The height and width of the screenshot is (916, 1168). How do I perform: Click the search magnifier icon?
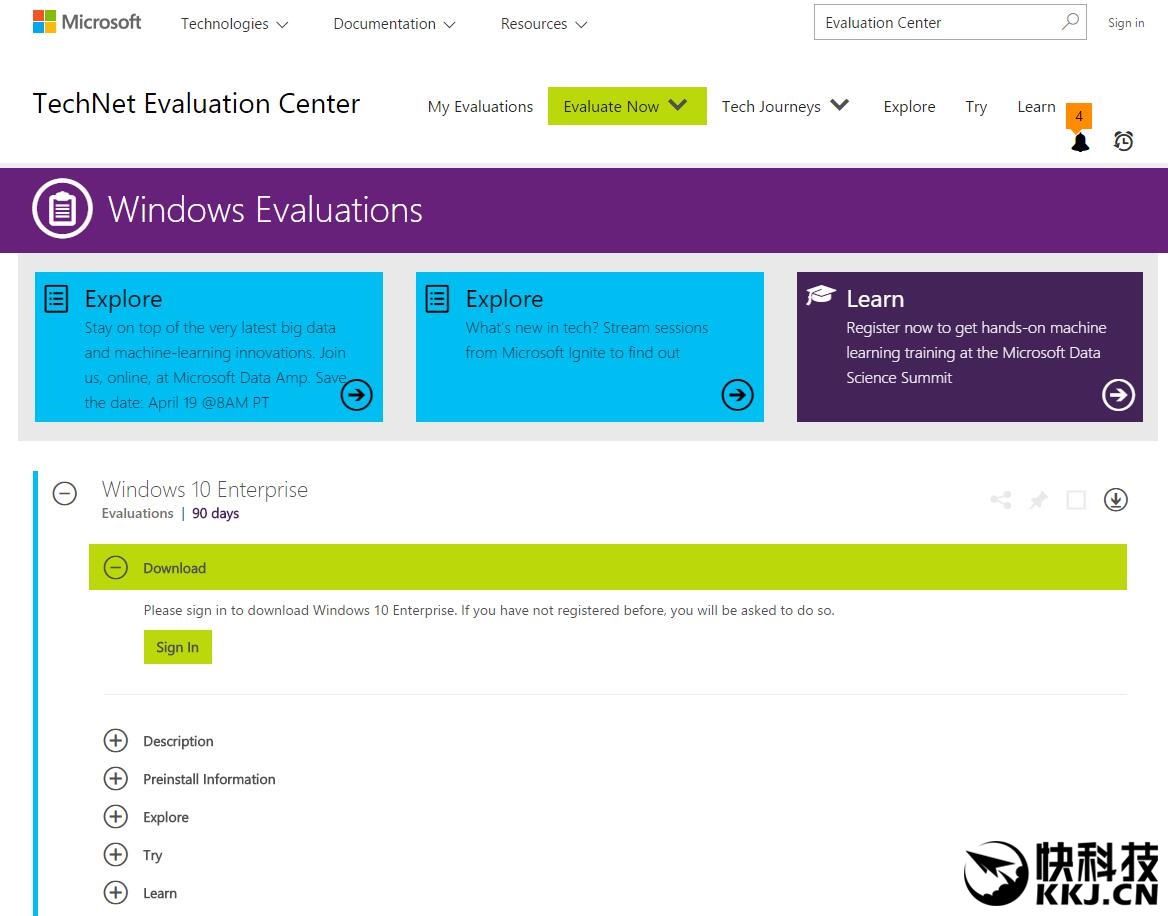click(1070, 22)
